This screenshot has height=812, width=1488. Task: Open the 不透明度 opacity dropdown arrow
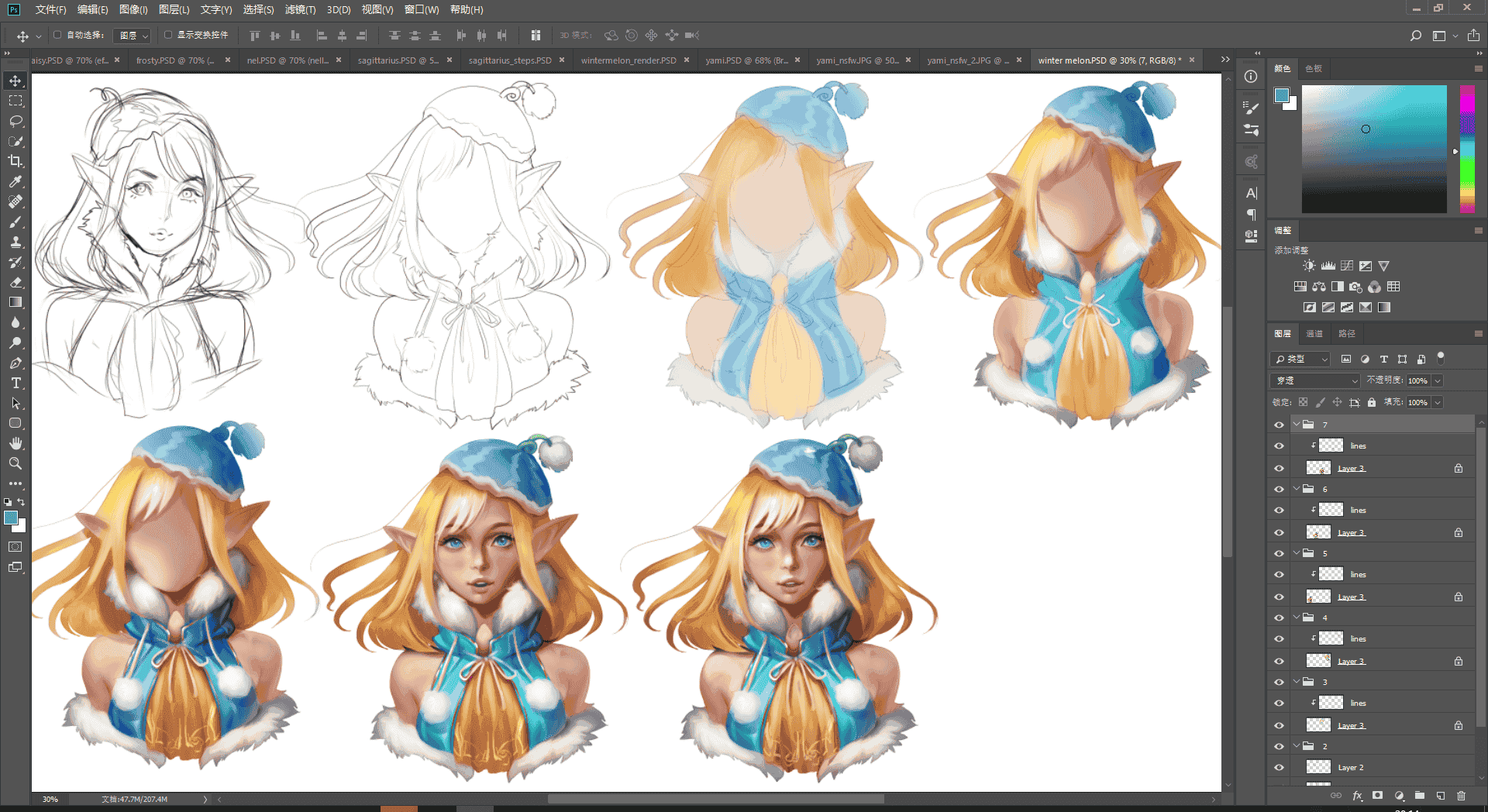click(1438, 380)
